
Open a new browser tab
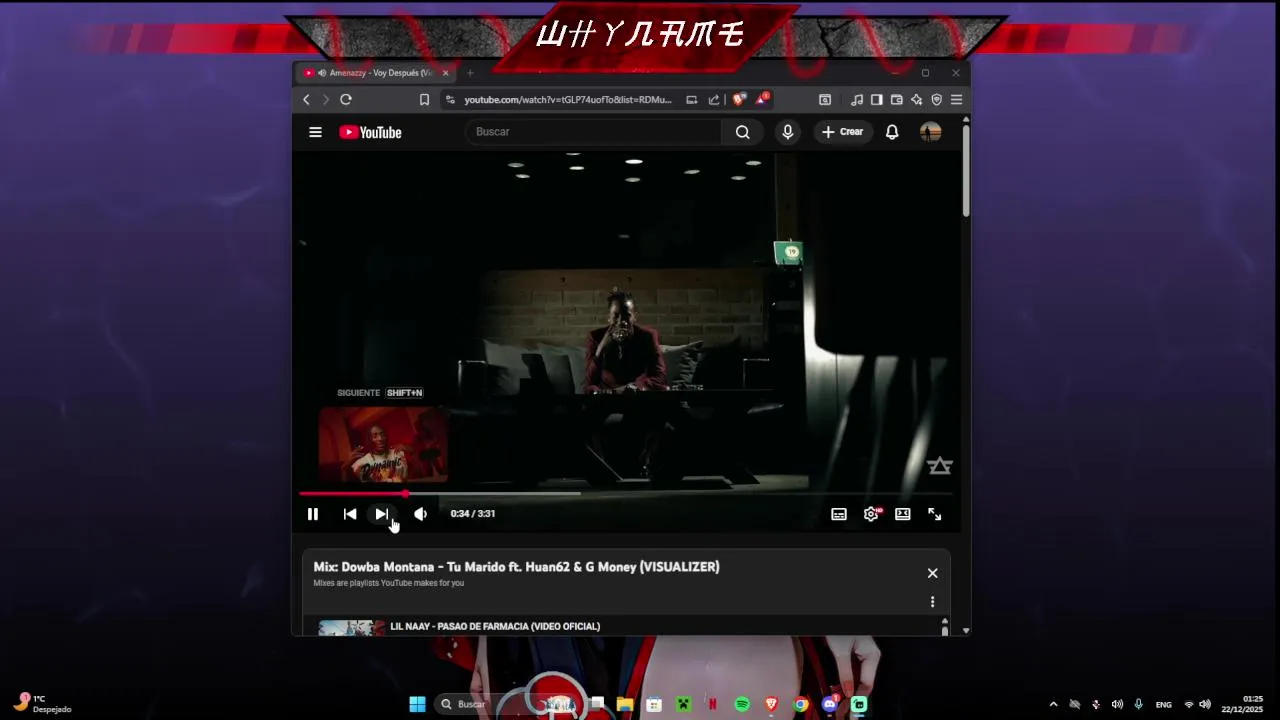coord(470,73)
